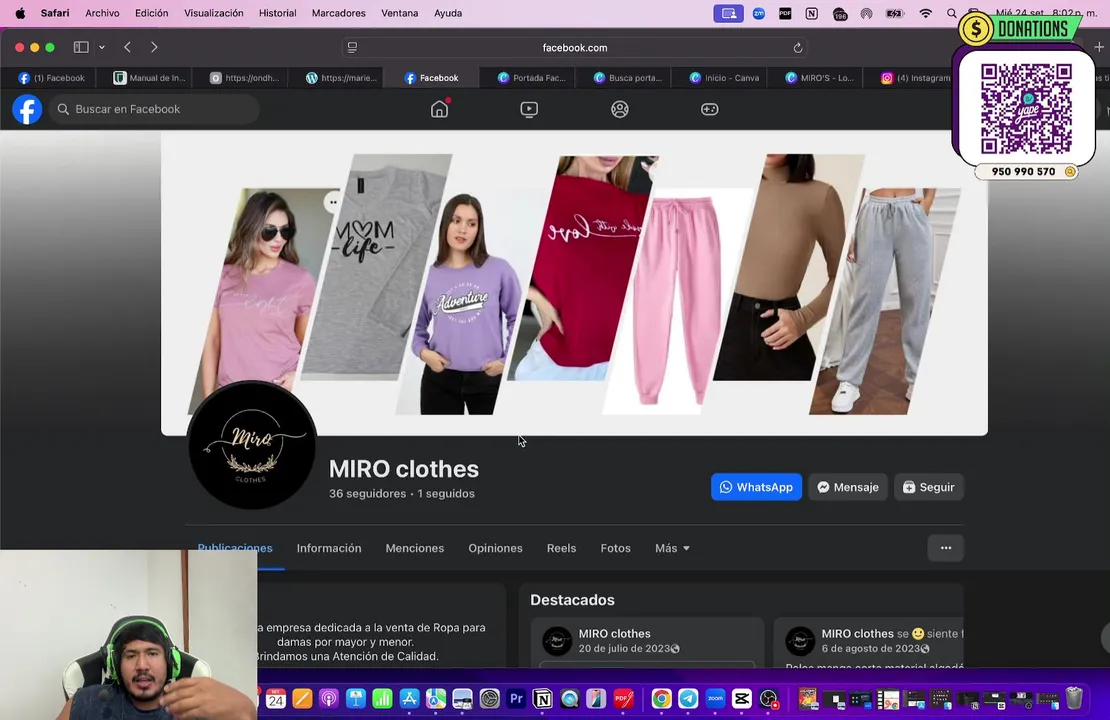Open the post dated 20 de julio de 2023

pos(624,648)
